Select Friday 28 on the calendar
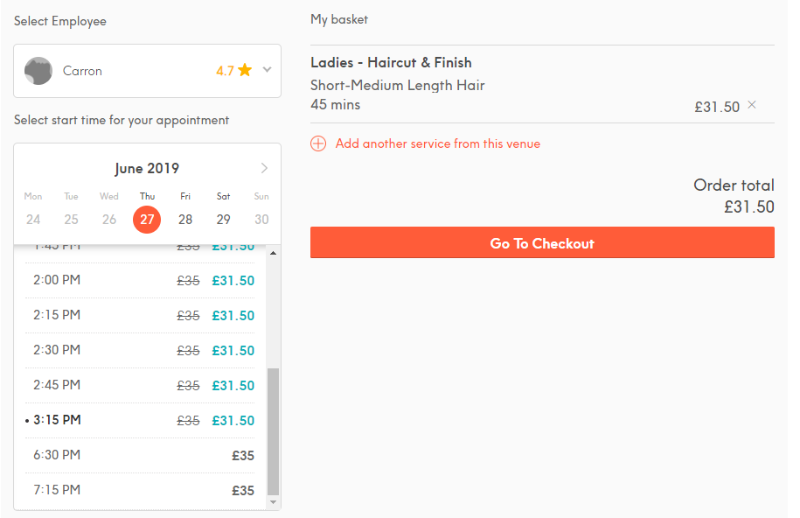This screenshot has height=518, width=800. click(x=185, y=219)
